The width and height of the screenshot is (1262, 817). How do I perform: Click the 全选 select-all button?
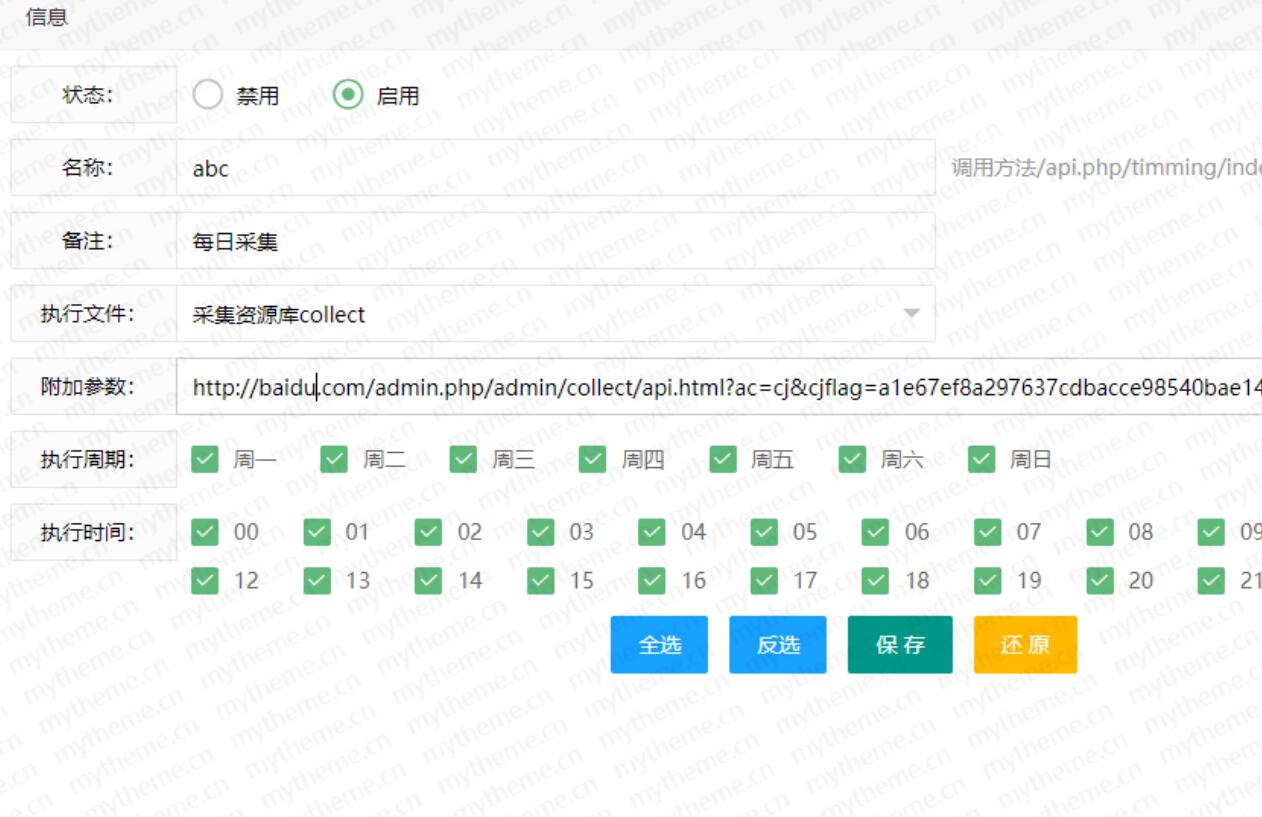point(659,645)
